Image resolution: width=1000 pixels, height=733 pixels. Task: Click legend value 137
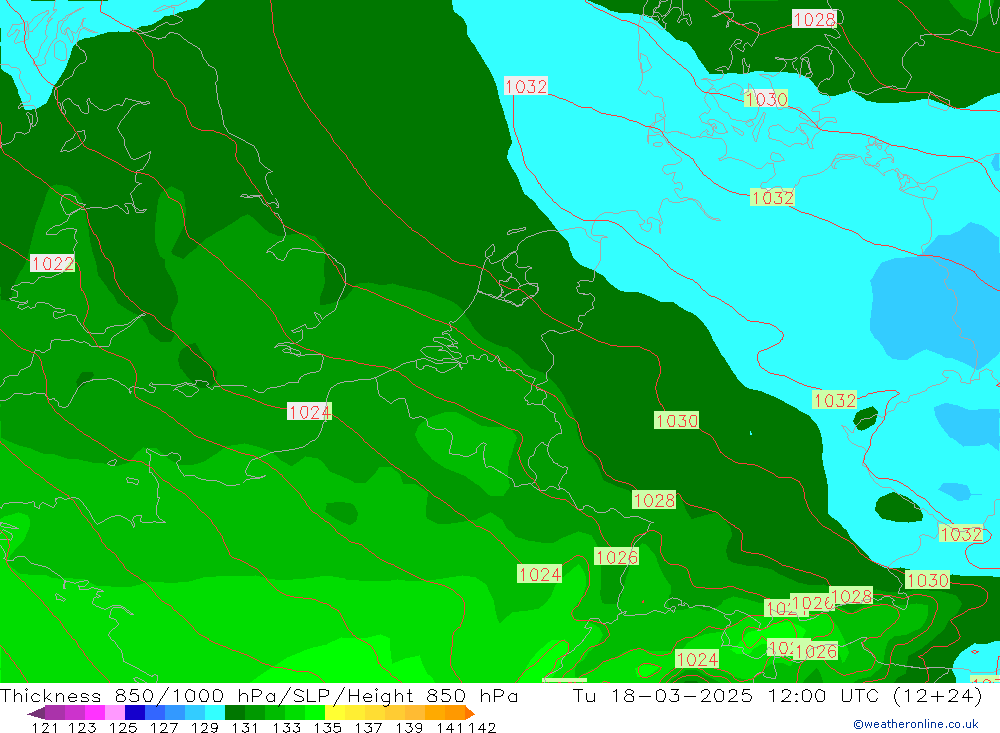coord(368,727)
